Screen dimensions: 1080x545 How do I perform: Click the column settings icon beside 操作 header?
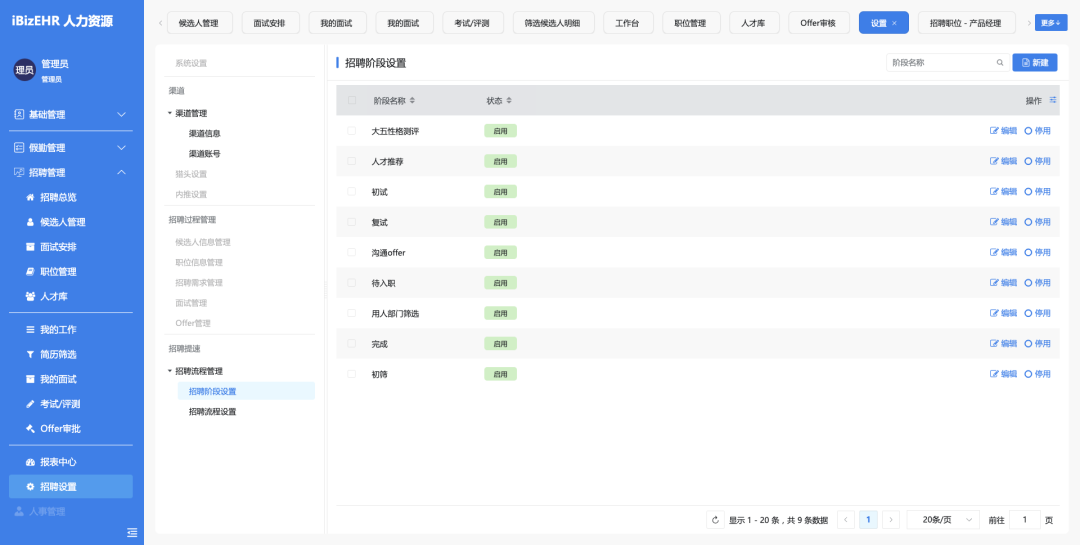[x=1052, y=100]
